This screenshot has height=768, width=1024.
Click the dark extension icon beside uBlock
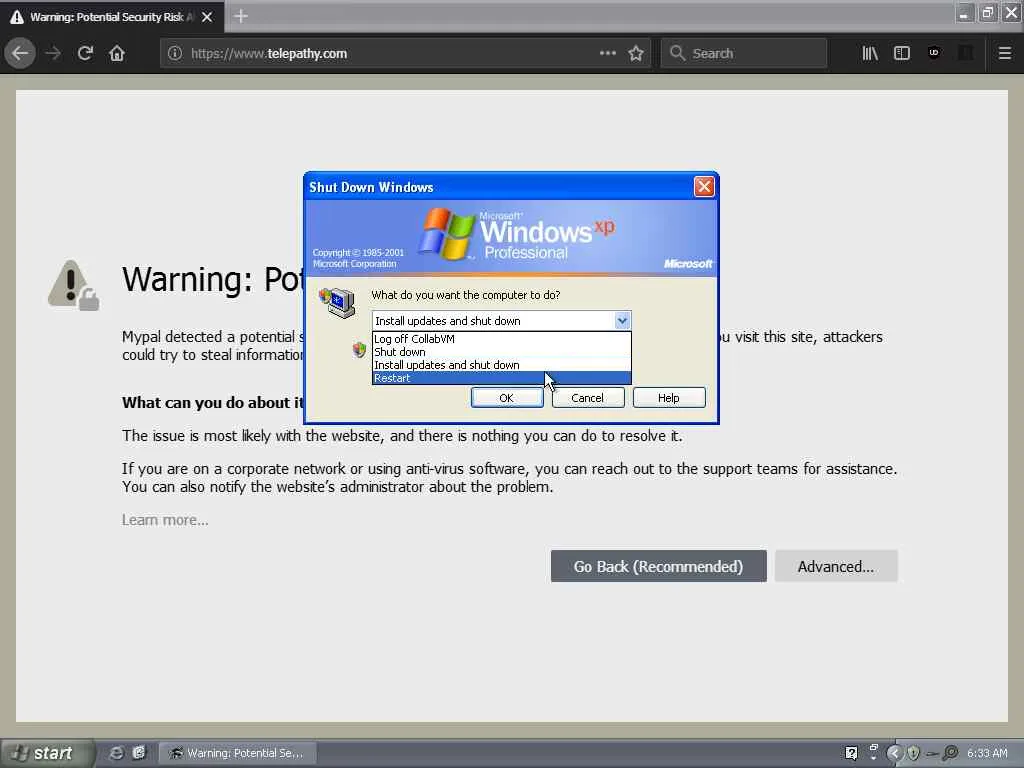pos(965,53)
